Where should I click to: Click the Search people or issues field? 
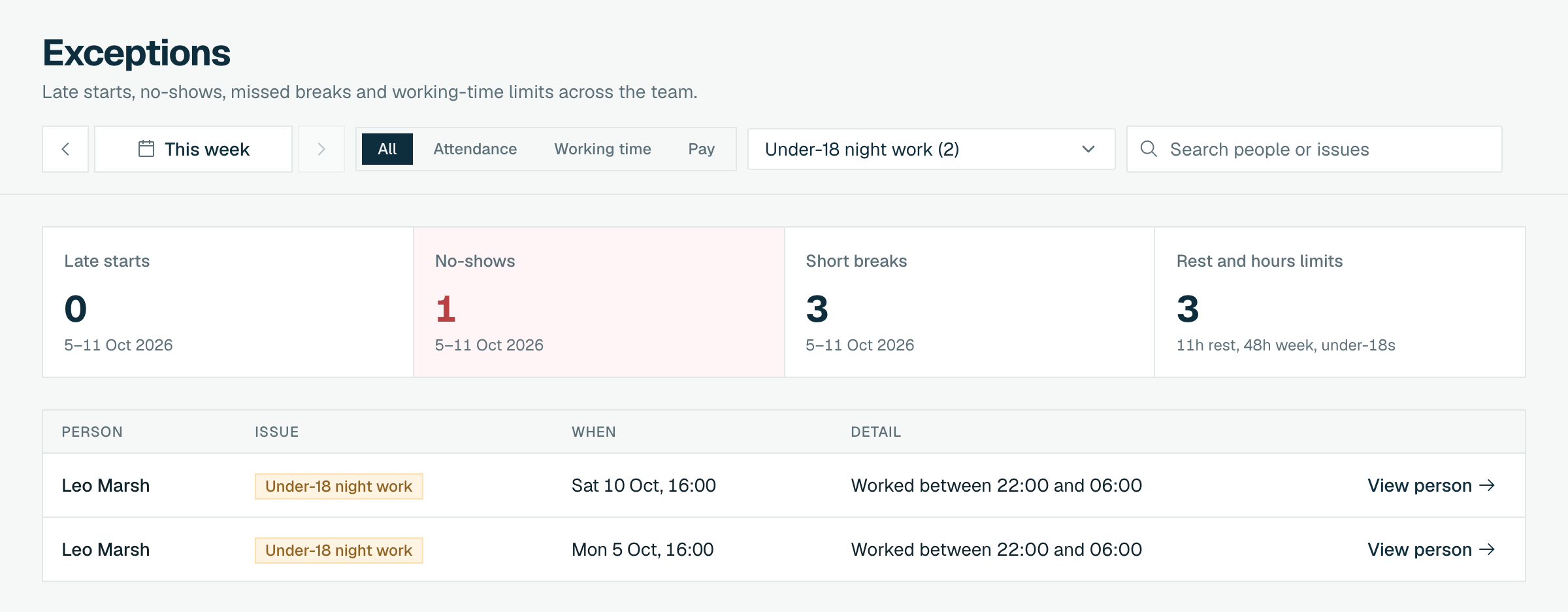tap(1315, 149)
